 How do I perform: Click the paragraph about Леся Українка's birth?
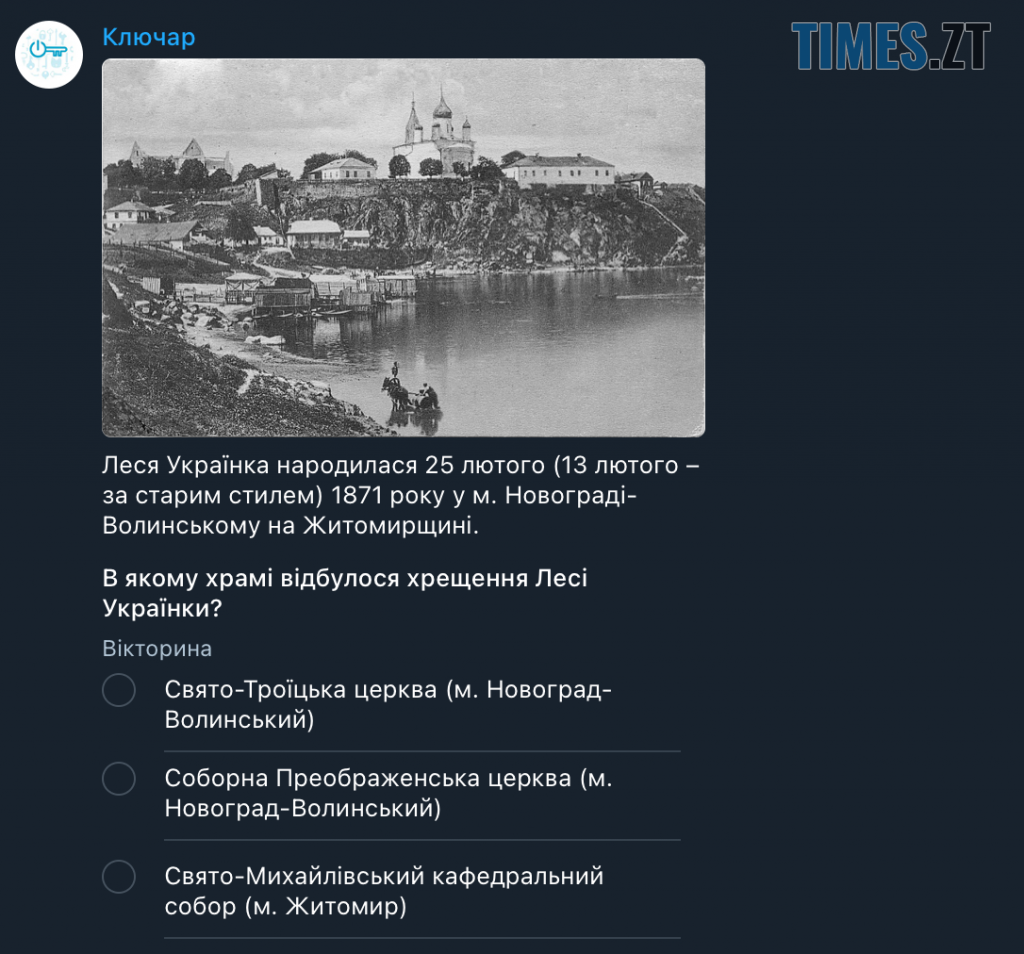point(401,495)
